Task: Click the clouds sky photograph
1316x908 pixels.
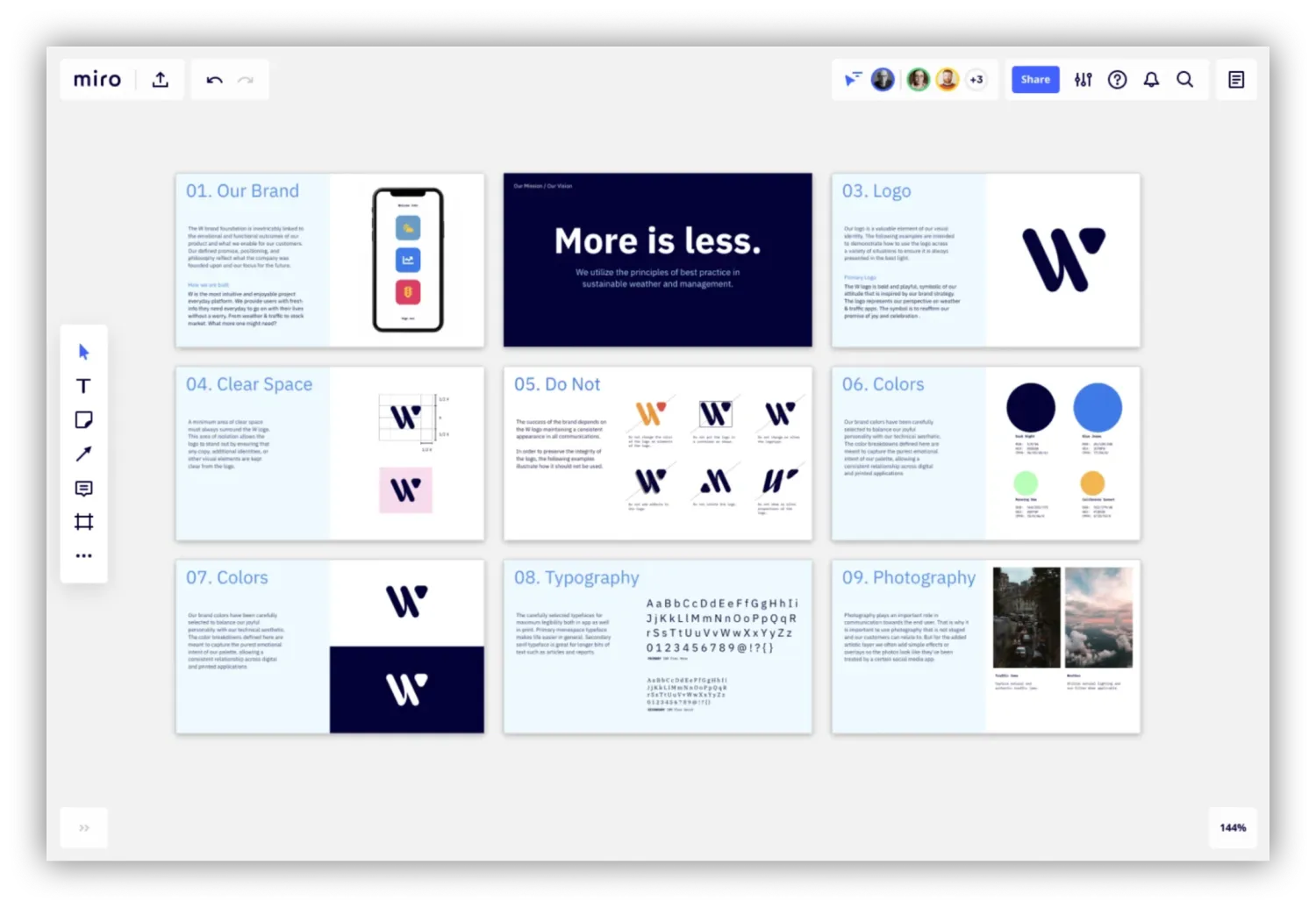Action: [1098, 618]
